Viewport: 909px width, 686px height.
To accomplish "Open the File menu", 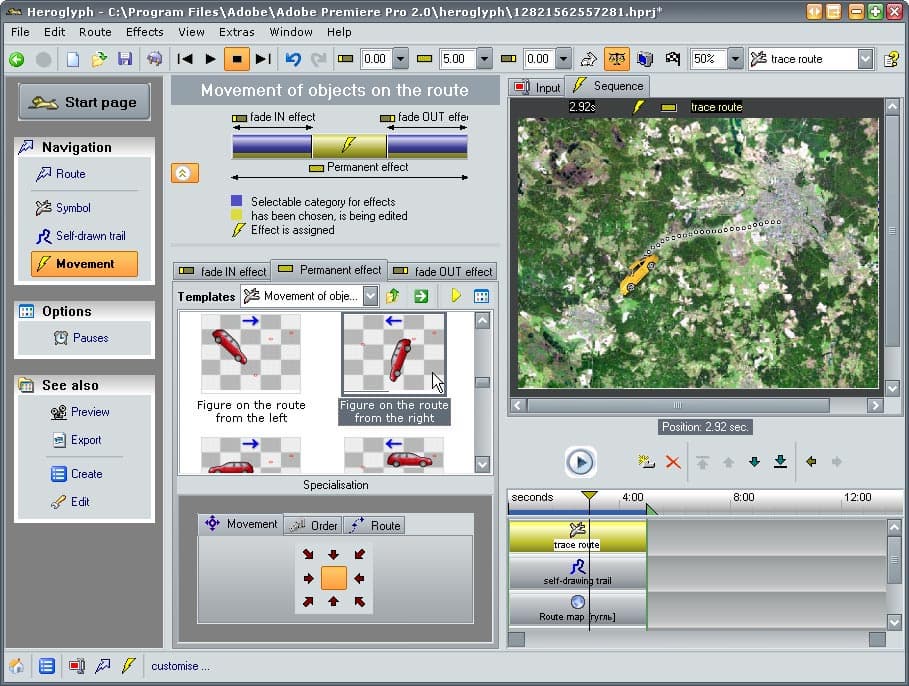I will tap(20, 32).
